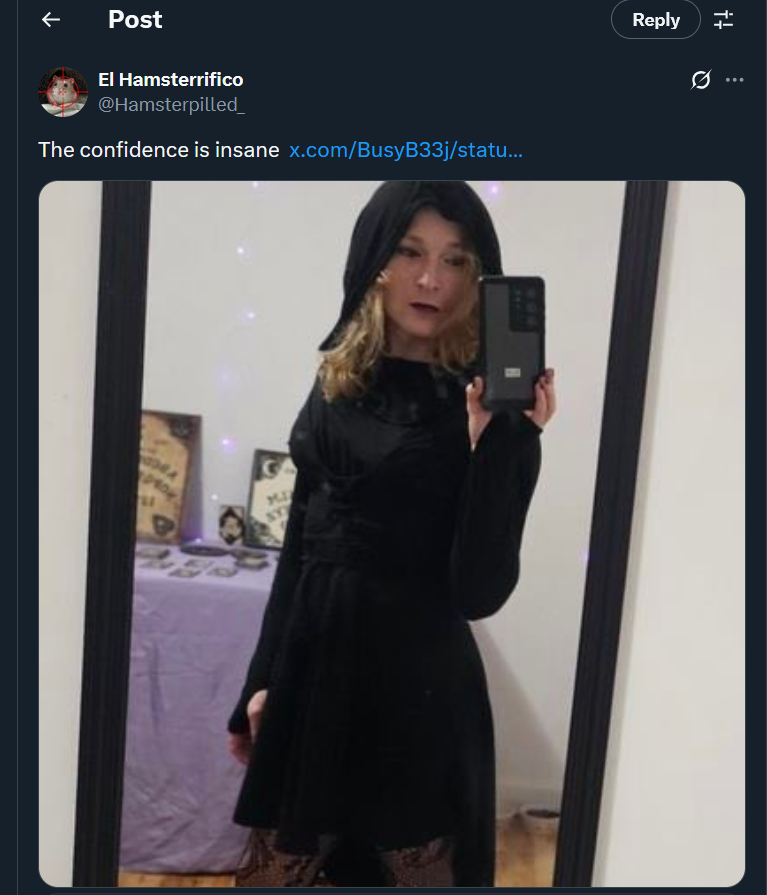Open the attached mirror selfie photo

pos(391,534)
